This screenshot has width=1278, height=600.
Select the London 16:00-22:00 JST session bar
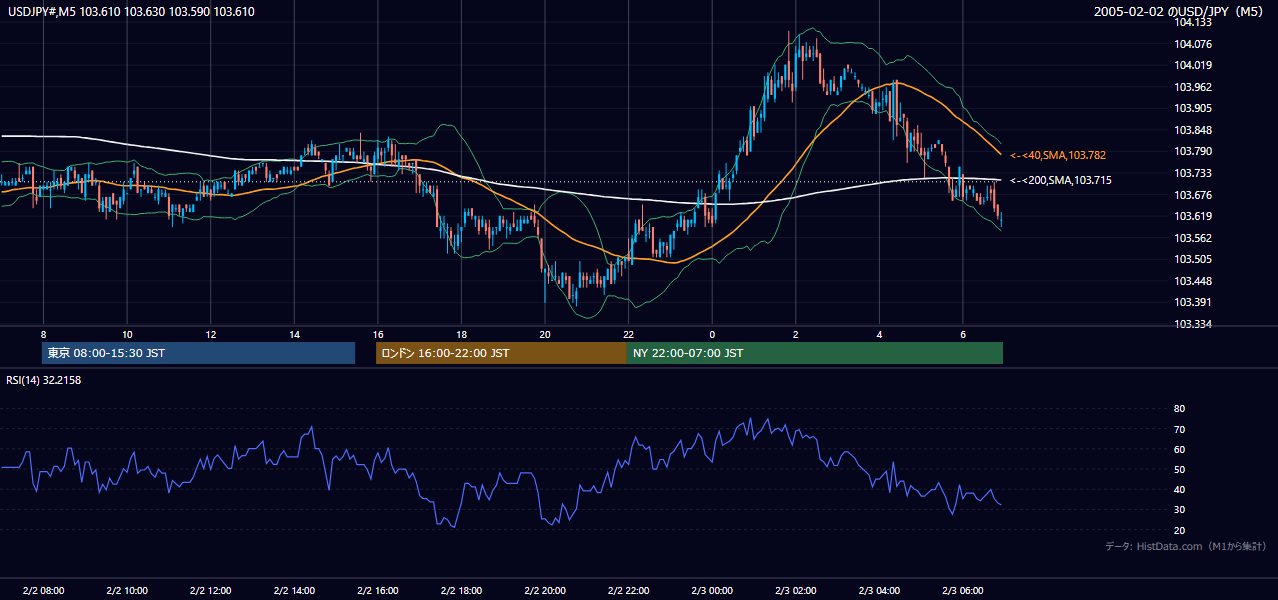tap(501, 353)
